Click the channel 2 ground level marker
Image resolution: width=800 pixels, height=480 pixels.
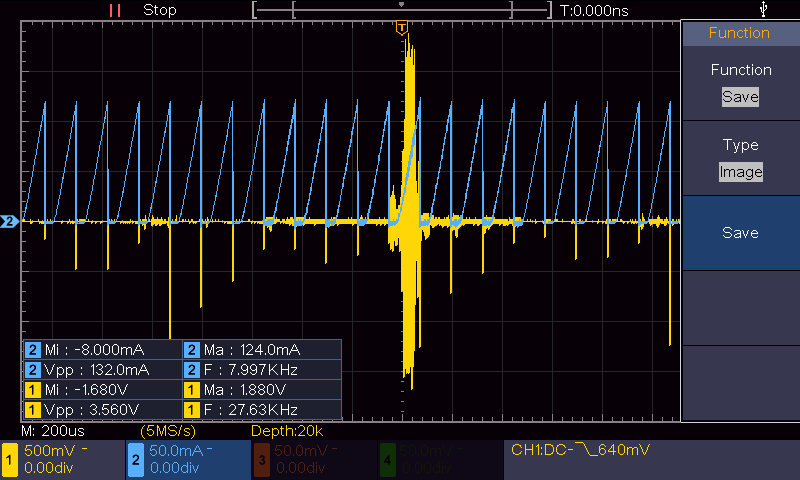[9, 221]
